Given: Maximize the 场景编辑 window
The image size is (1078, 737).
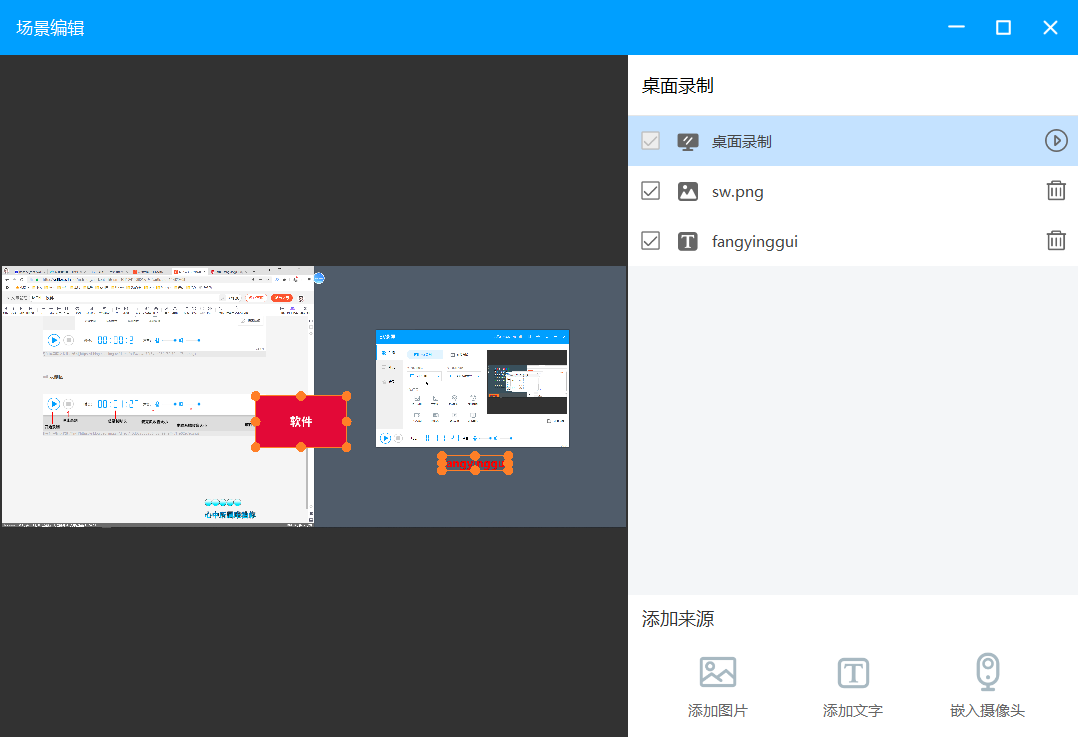Looking at the screenshot, I should pyautogui.click(x=1003, y=28).
